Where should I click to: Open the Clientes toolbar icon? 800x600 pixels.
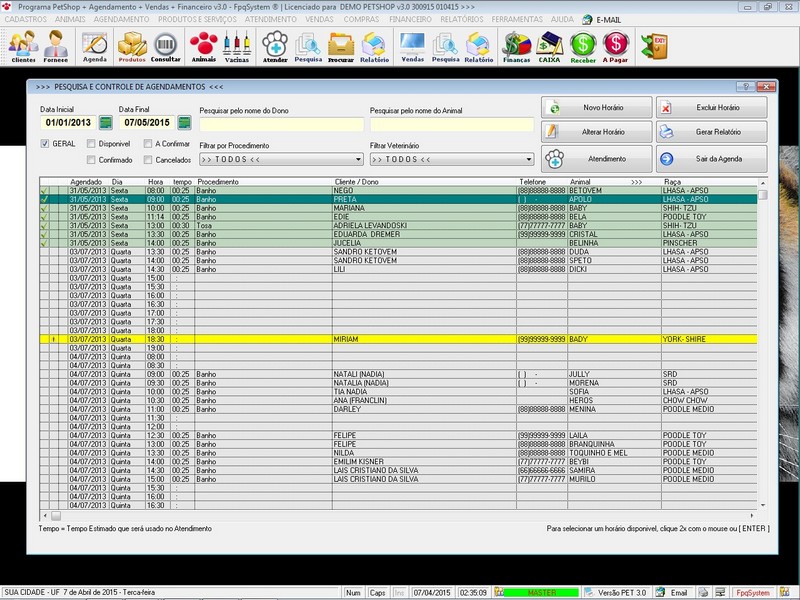point(23,45)
